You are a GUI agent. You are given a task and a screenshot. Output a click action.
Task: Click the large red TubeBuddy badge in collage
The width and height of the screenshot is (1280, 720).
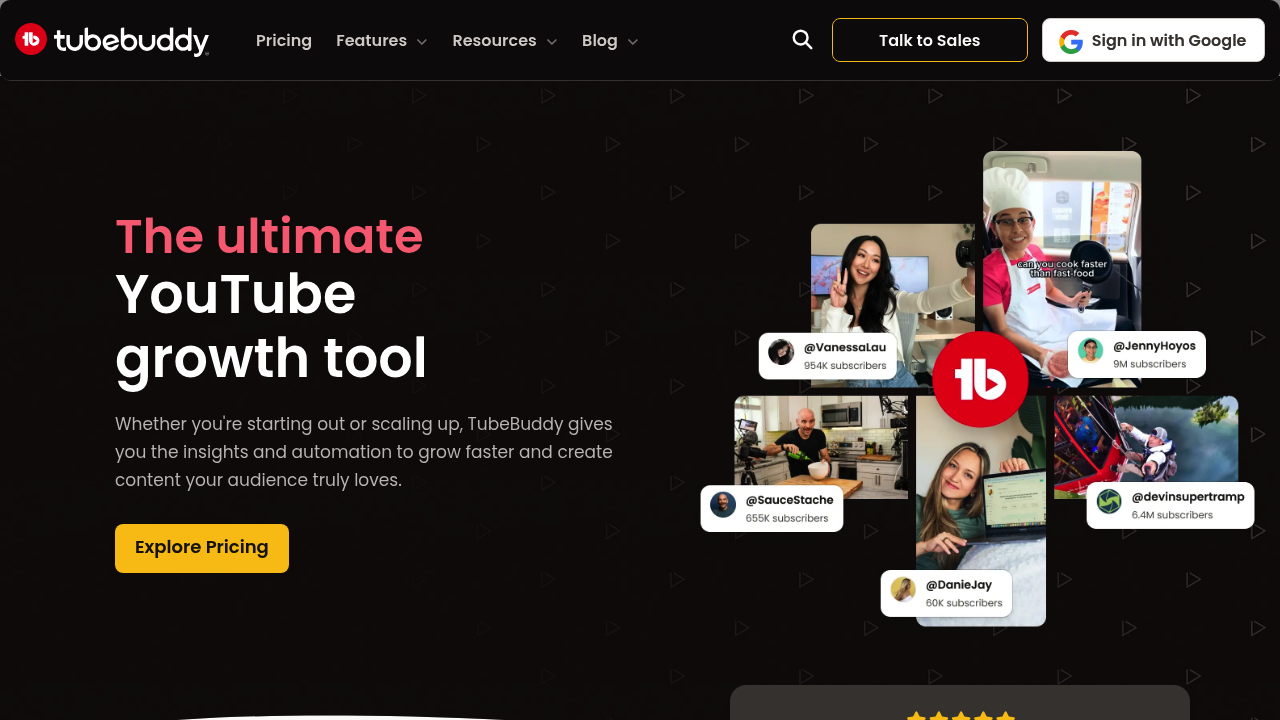[x=980, y=380]
